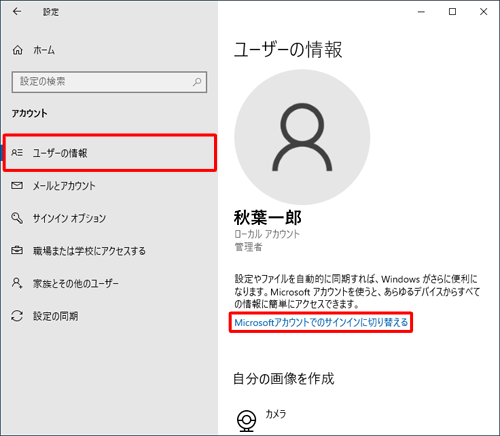Click the 設定の検索 search field
This screenshot has height=436, width=500.
(109, 82)
